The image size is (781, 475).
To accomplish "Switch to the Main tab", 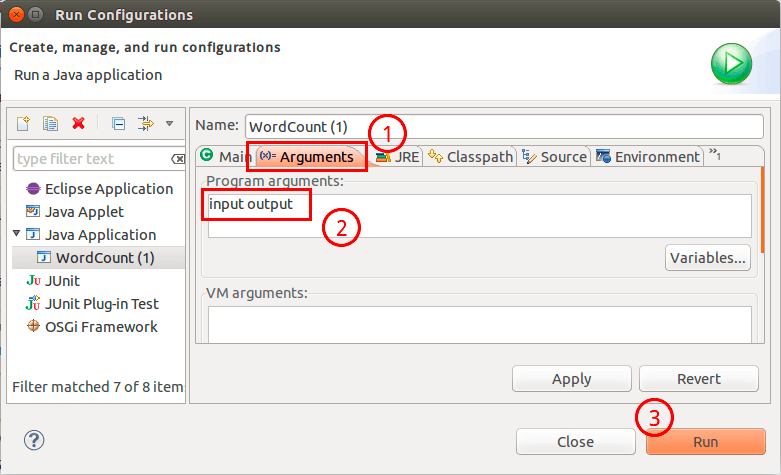I will coord(227,157).
